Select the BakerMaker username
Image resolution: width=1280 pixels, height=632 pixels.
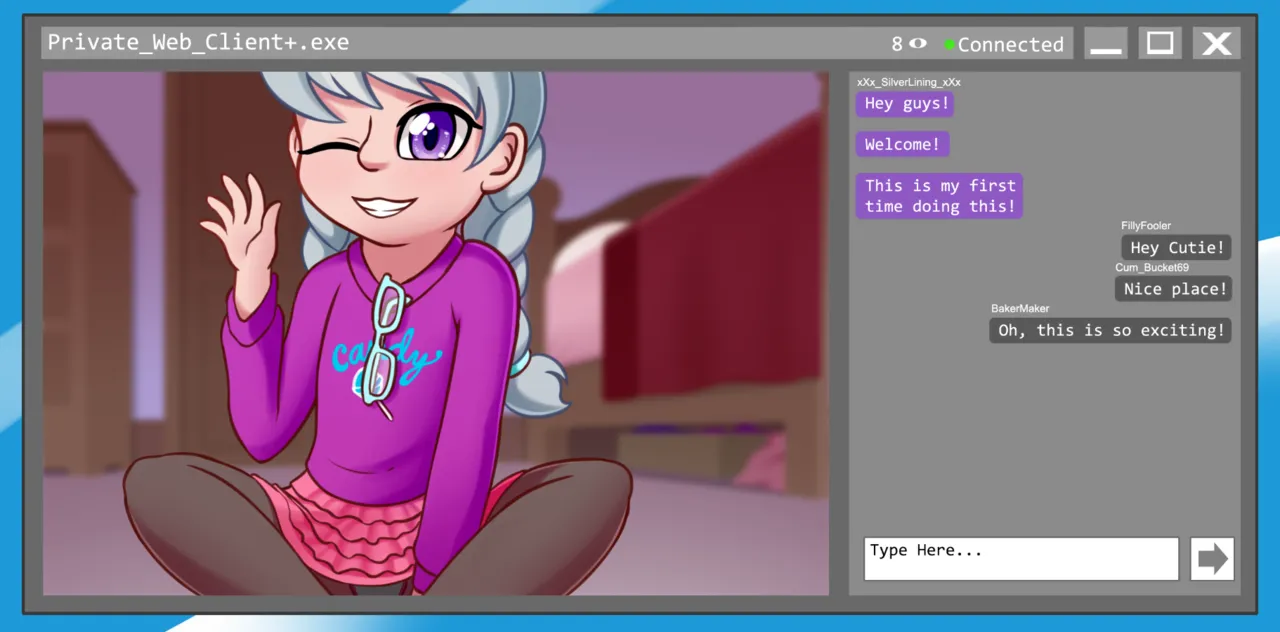pos(1020,309)
